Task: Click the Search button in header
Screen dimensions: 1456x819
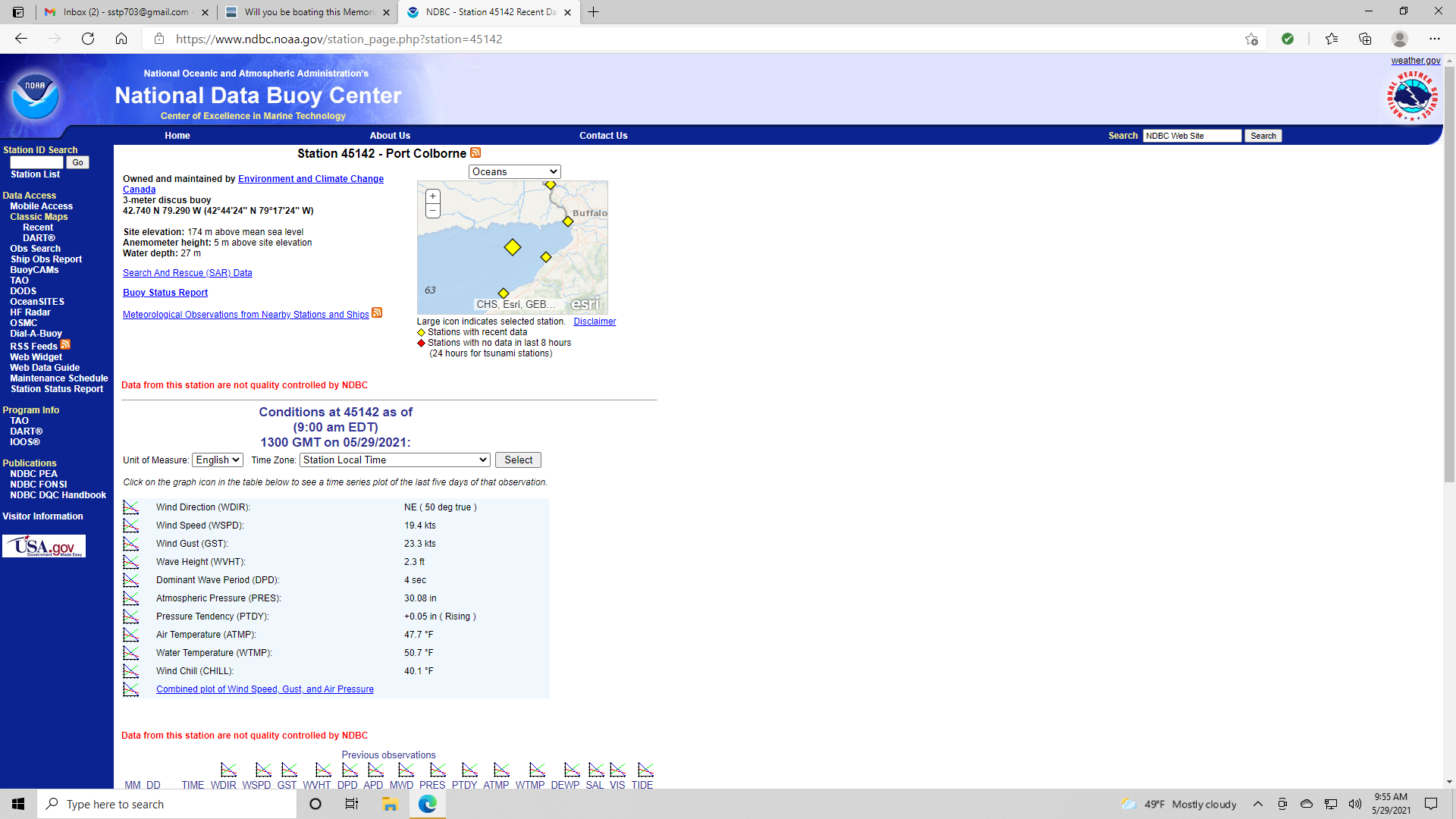Action: click(1263, 136)
